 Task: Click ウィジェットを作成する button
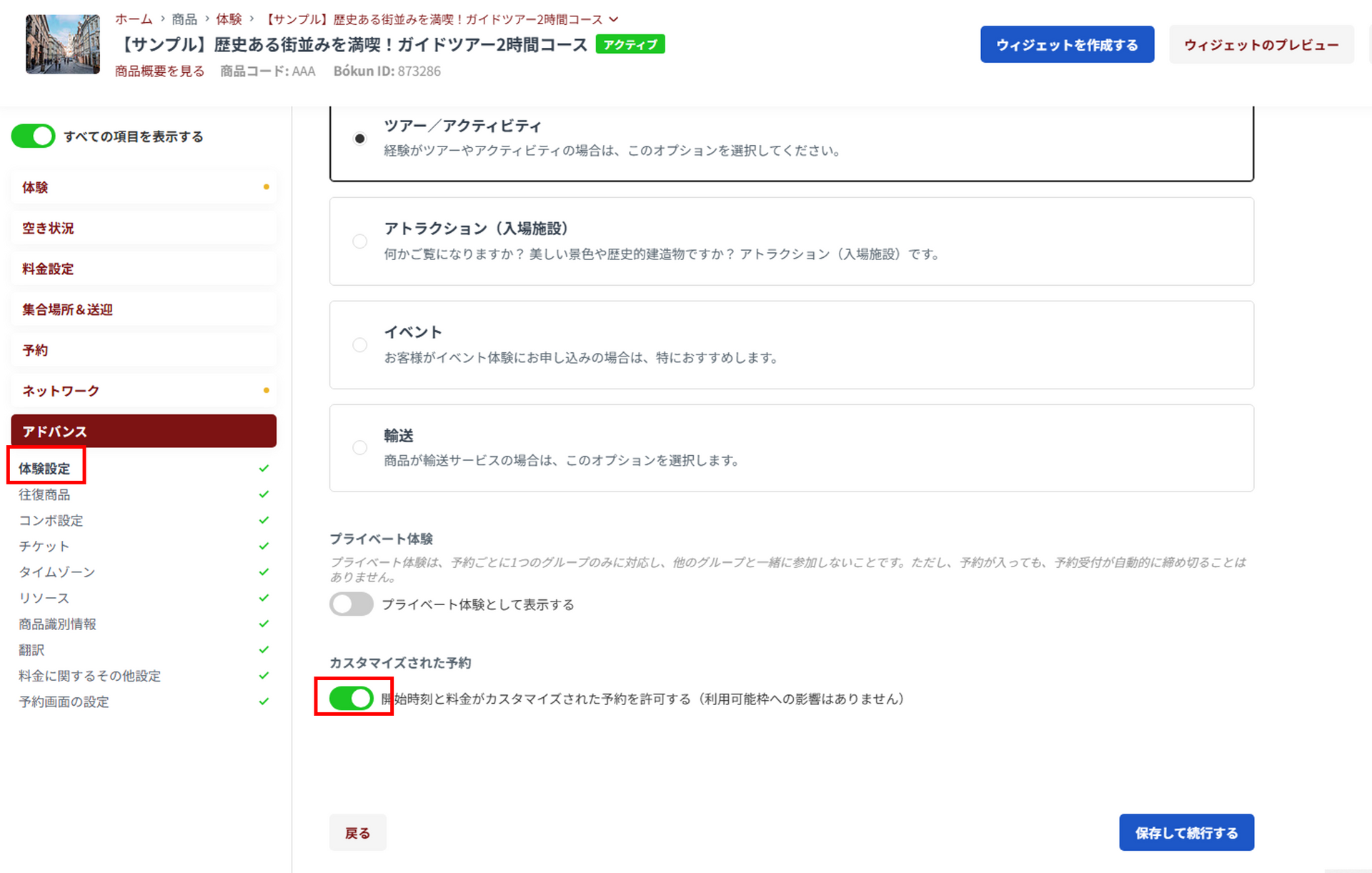(x=1067, y=45)
